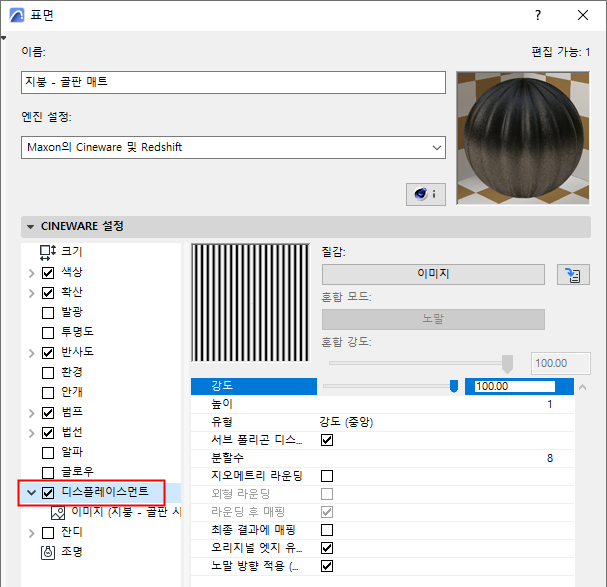The width and height of the screenshot is (607, 587).
Task: Click the scroll up arrow beside 강도
Action: (x=583, y=387)
